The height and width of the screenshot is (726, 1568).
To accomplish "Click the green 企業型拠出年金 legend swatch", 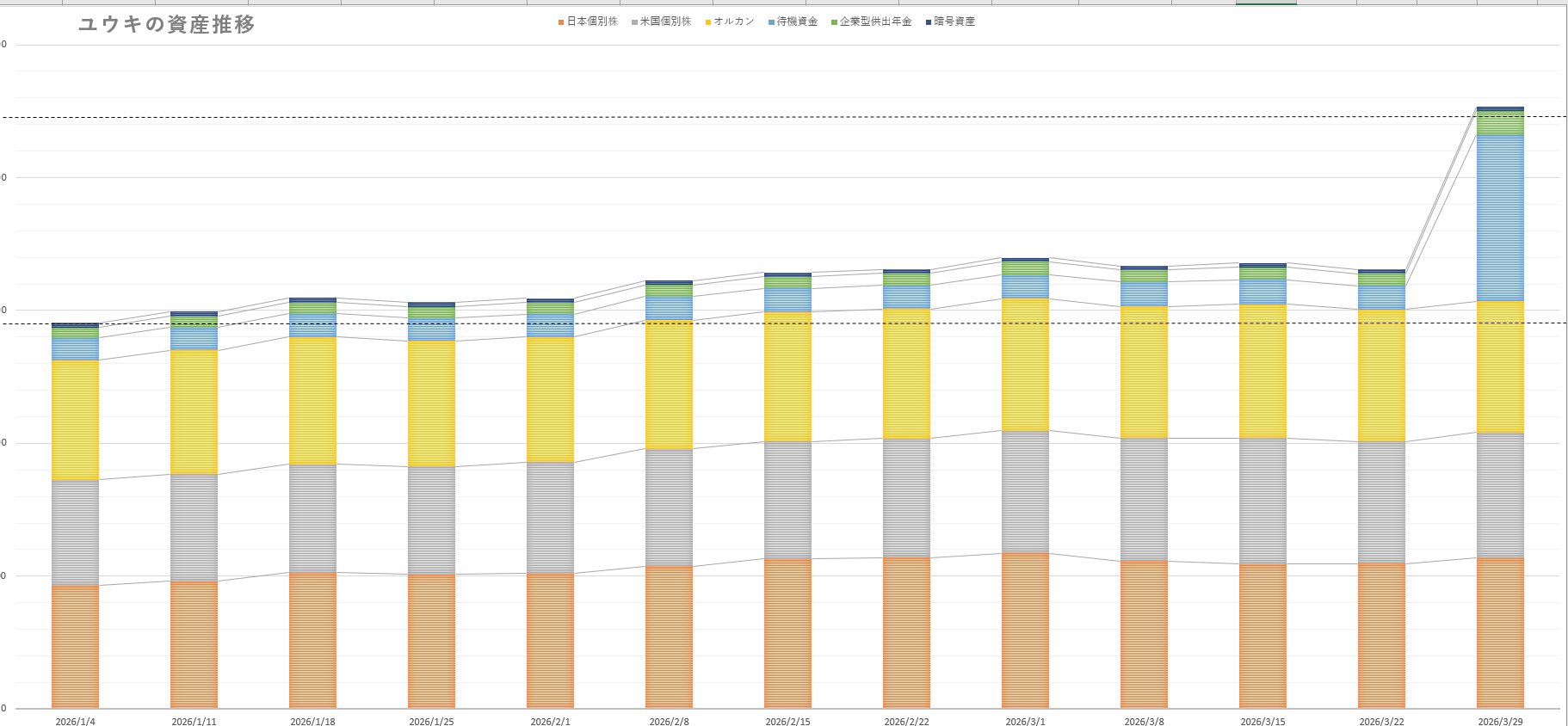I will click(x=834, y=22).
